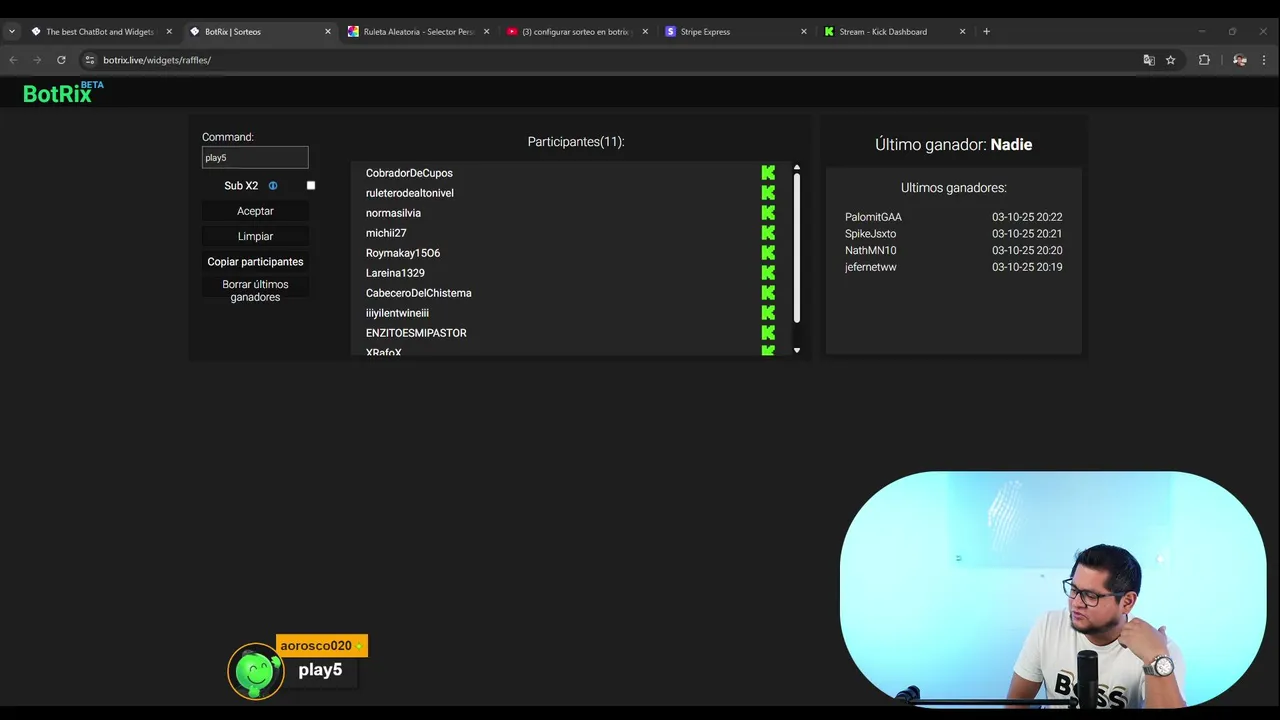Go back with the browser back arrow

point(14,60)
